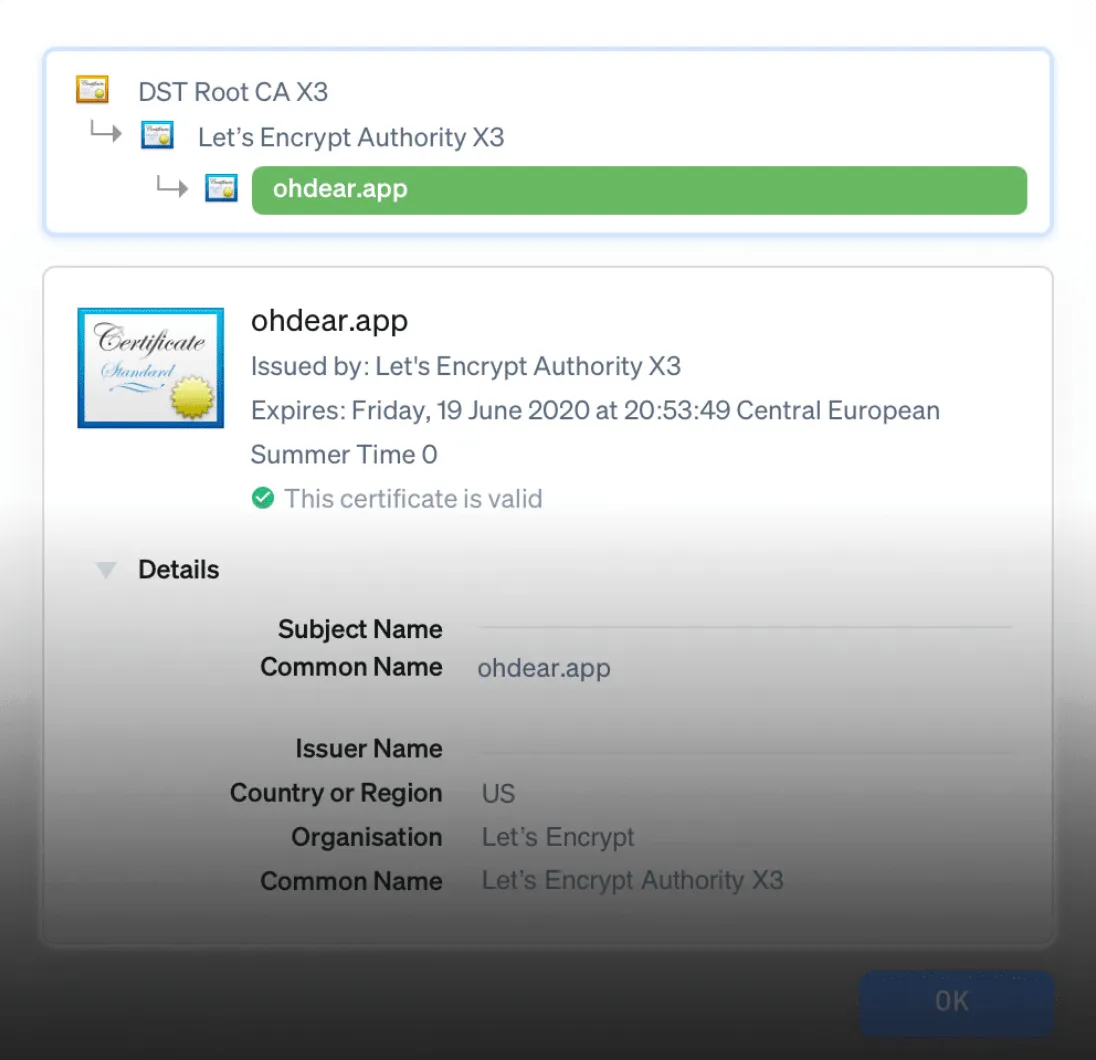
Task: Select the green highlighted ohdear.app row
Action: tap(638, 190)
